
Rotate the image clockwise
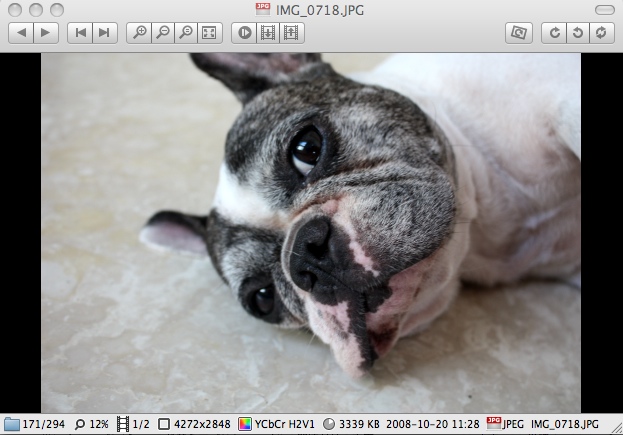coord(554,33)
